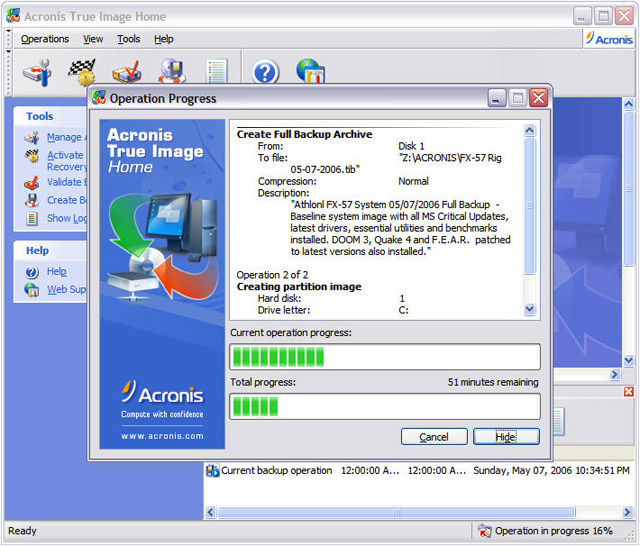Open the Web Support sidebar link
The image size is (640, 546).
66,289
